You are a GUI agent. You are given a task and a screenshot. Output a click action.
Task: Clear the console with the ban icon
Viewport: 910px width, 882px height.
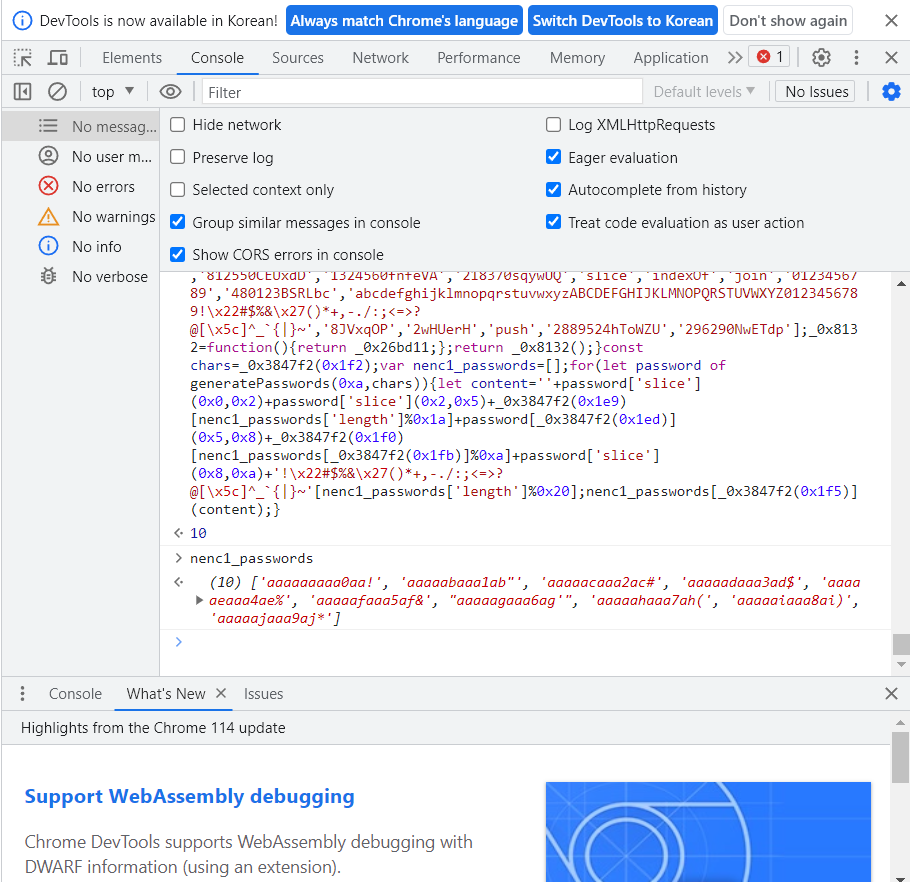(x=57, y=92)
